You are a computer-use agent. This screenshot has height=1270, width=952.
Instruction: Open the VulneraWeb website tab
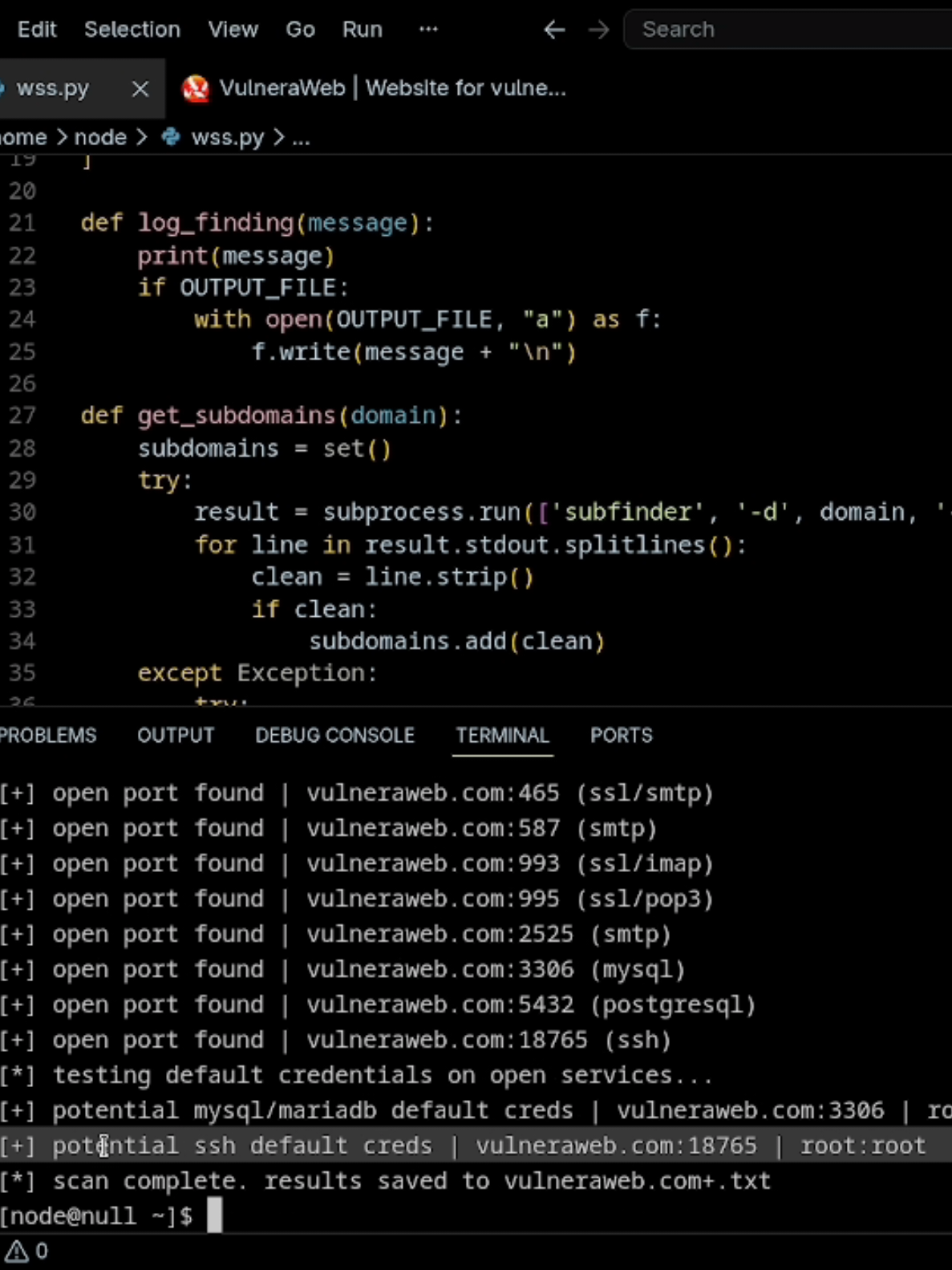tap(374, 88)
